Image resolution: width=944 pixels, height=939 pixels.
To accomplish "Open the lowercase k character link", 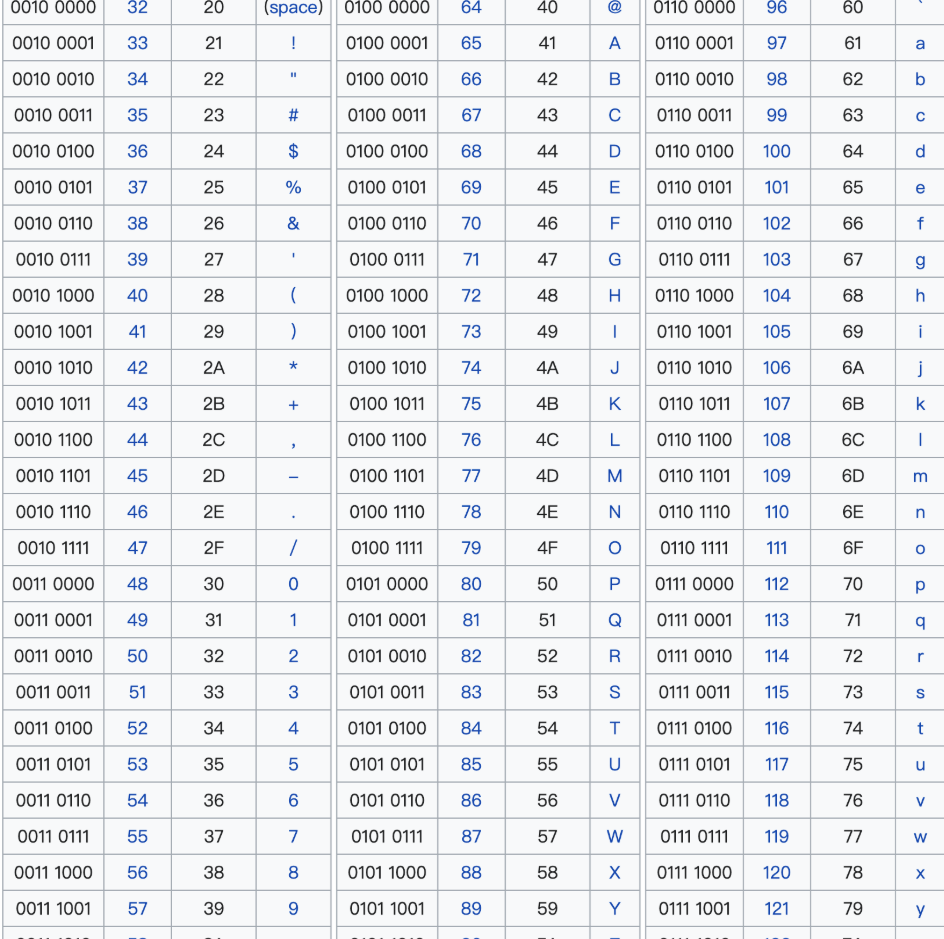I will (x=920, y=404).
